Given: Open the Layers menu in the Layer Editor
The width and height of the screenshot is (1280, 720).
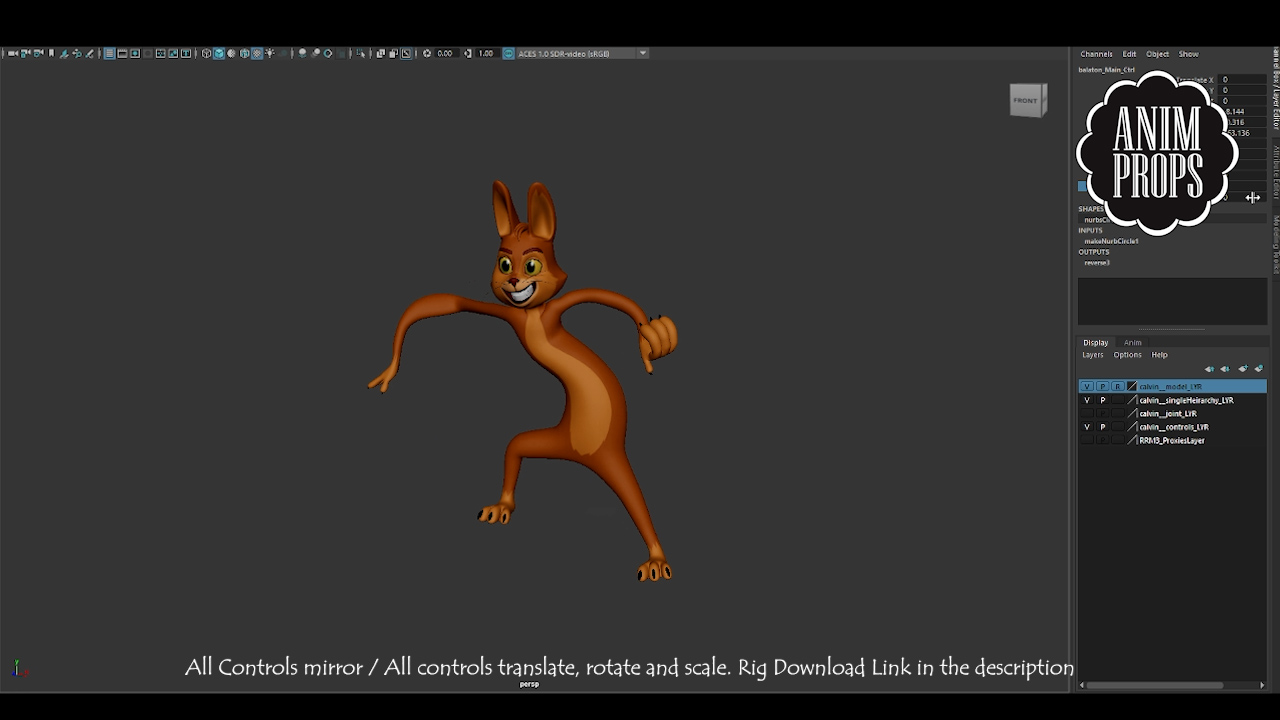Looking at the screenshot, I should point(1092,354).
